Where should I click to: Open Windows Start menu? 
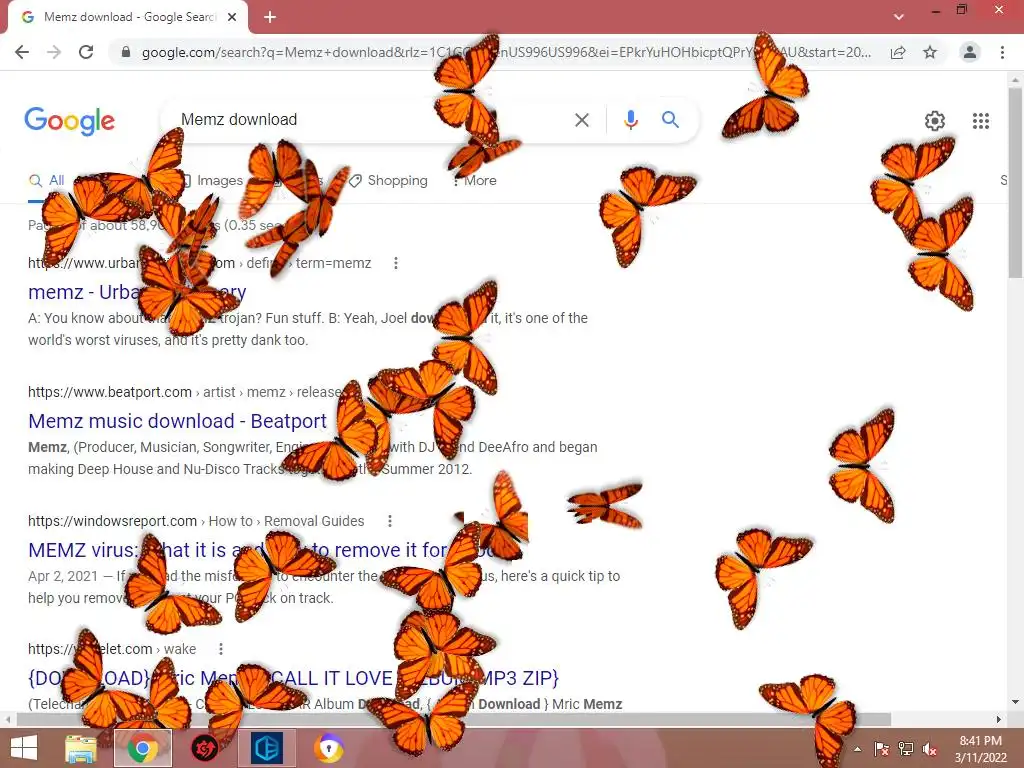(24, 748)
